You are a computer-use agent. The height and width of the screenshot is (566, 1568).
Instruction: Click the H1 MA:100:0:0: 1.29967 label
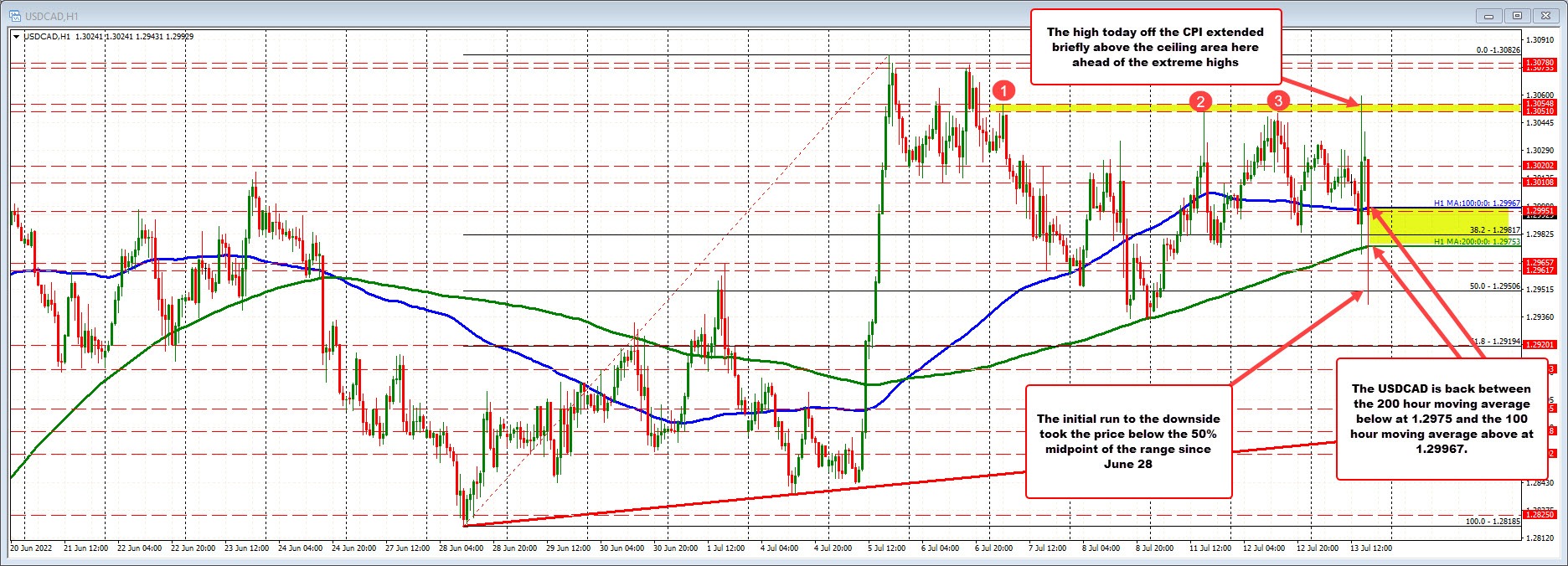click(1477, 203)
